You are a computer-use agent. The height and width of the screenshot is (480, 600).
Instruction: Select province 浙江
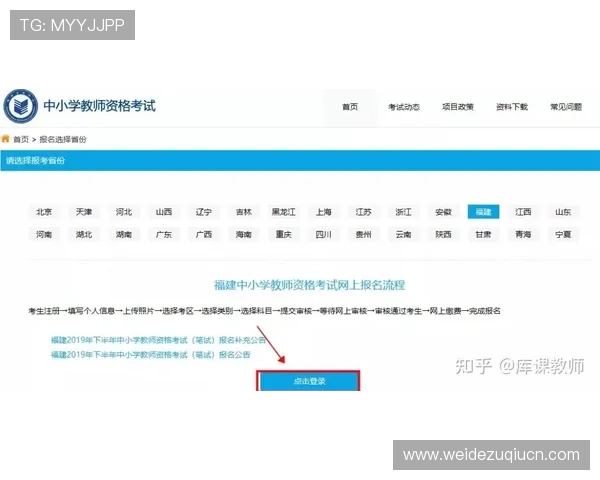[x=403, y=212]
